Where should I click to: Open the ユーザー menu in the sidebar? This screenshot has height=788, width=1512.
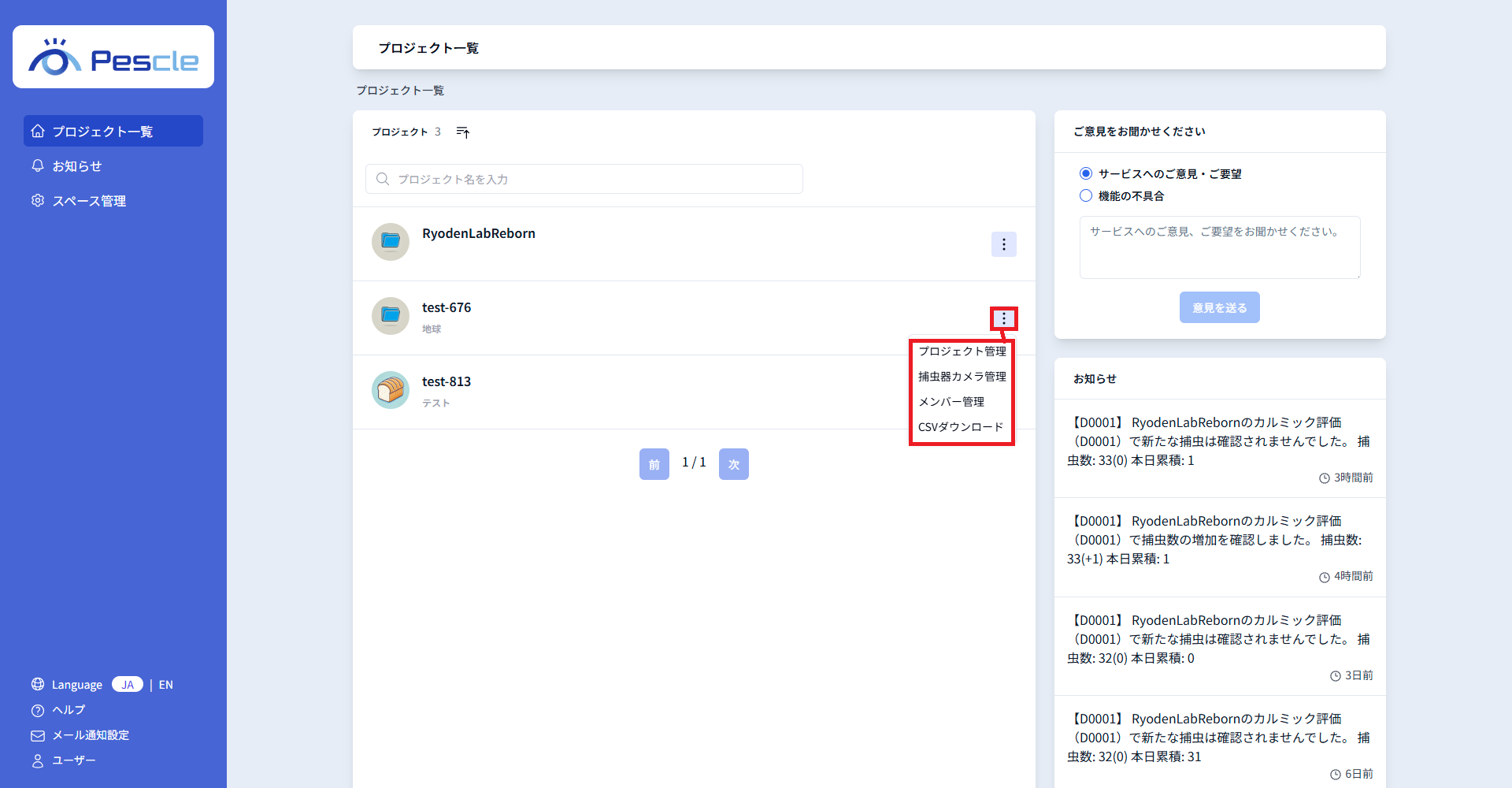73,760
